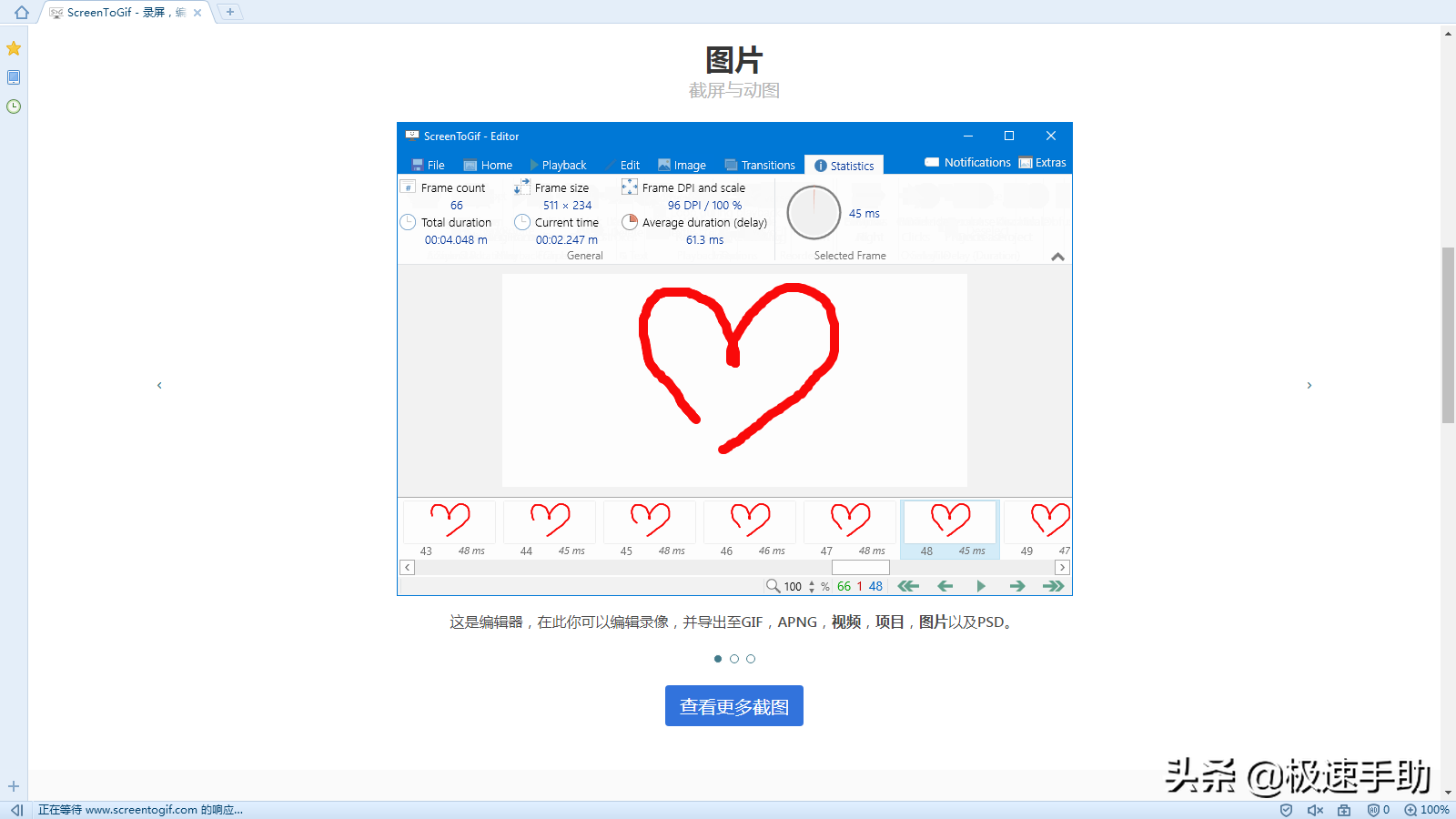Click the Frame count icon in Statistics panel
The width and height of the screenshot is (1456, 819).
click(409, 187)
